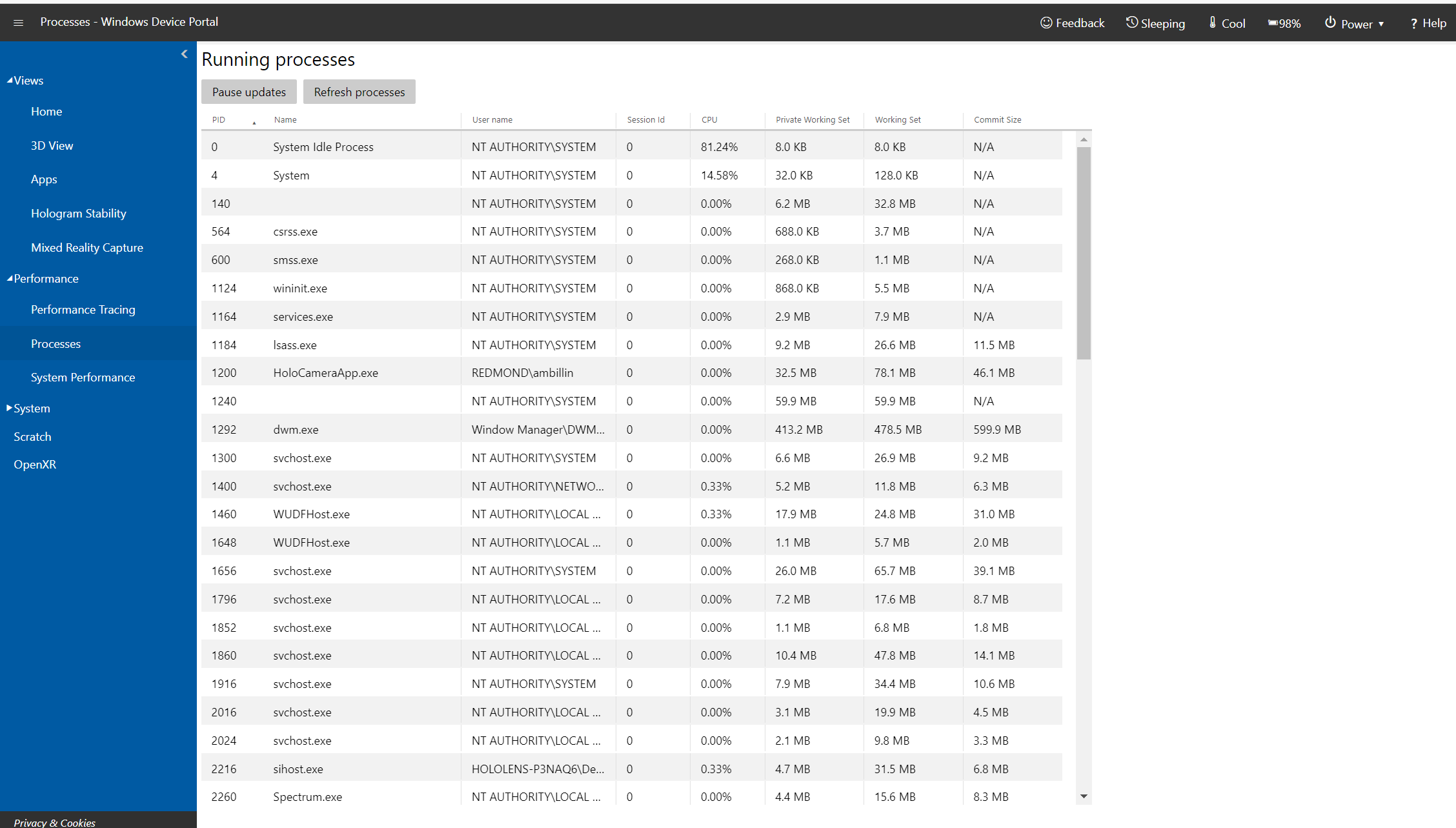Screen dimensions: 1456x828
Task: Select the Processes menu item
Action: click(55, 343)
